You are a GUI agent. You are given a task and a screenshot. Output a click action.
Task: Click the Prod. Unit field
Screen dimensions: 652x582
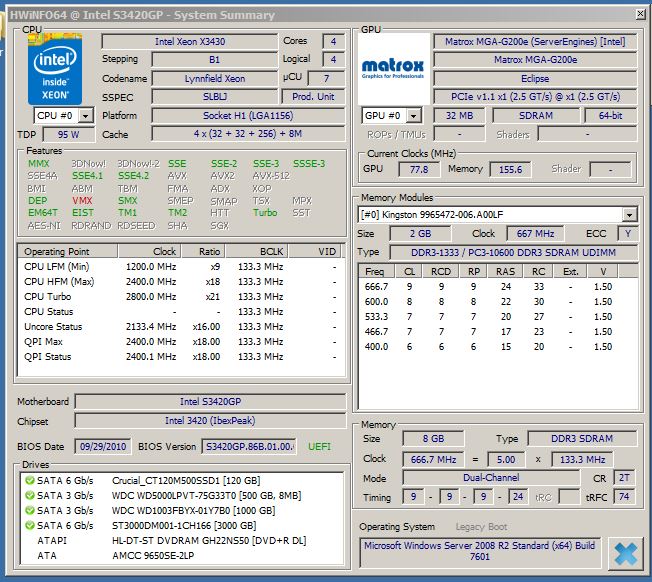313,97
